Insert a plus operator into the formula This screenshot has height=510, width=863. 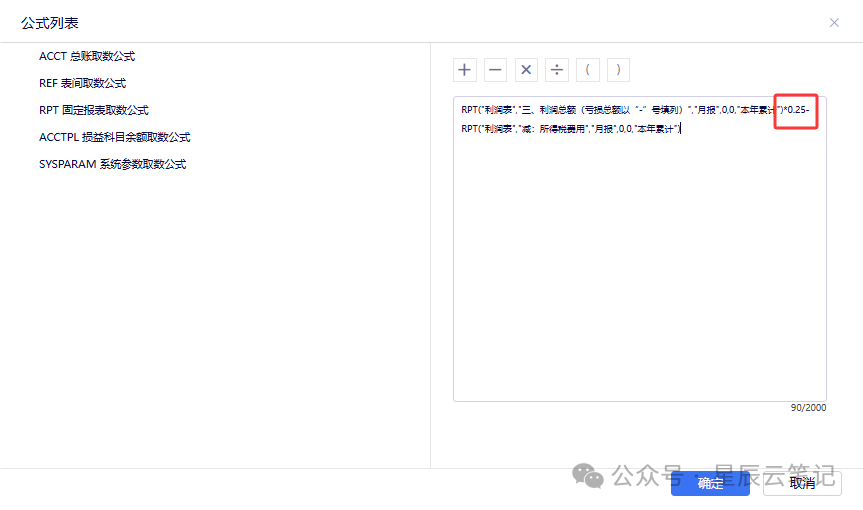(465, 70)
